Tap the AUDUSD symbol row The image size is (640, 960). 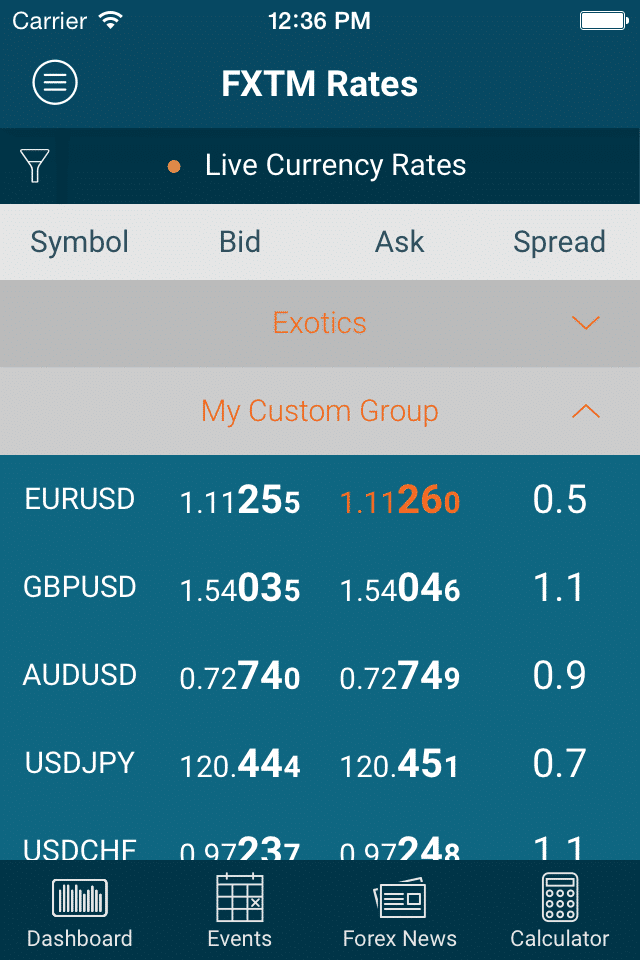[x=80, y=675]
